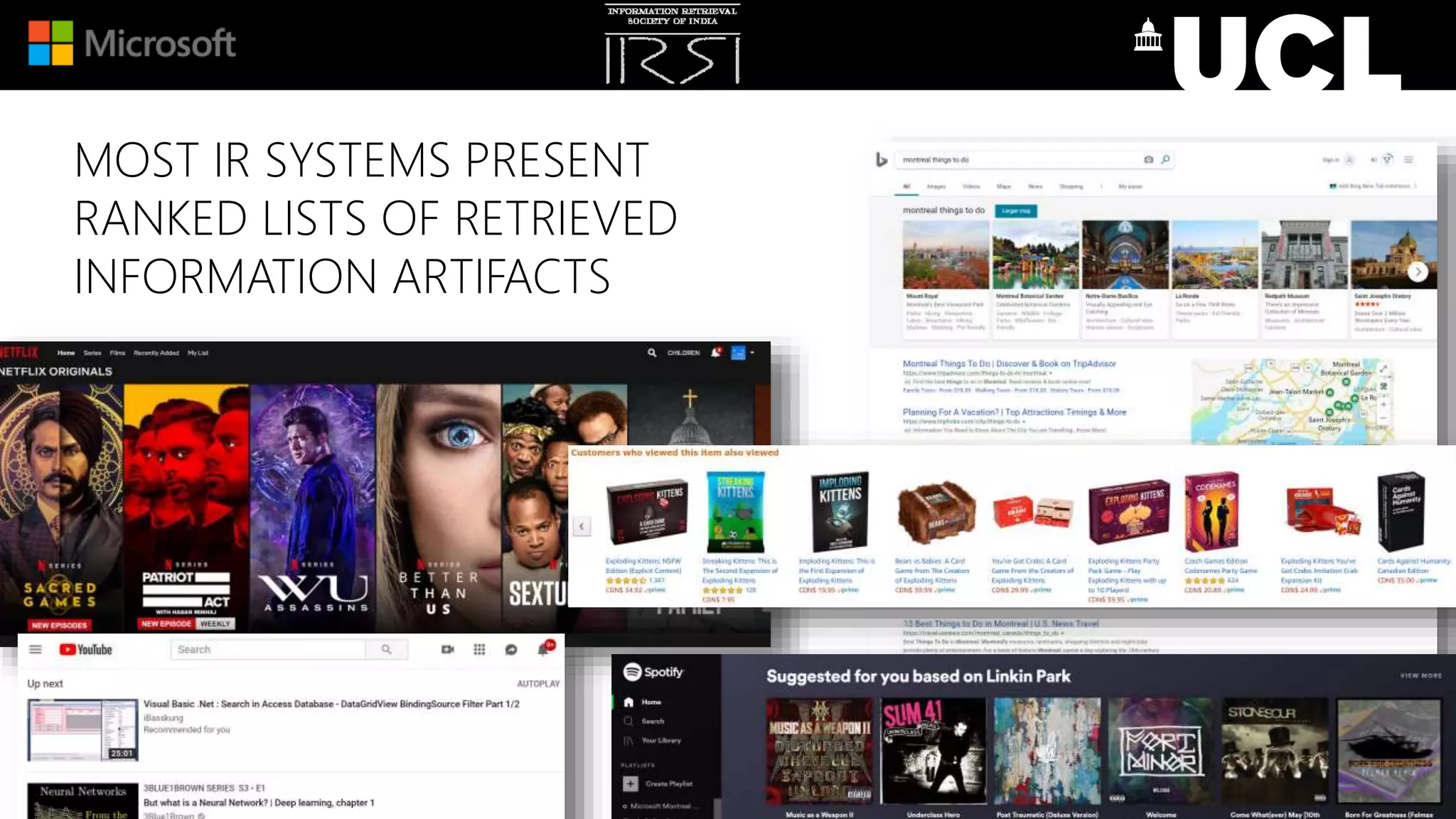The height and width of the screenshot is (819, 1456).
Task: Click the Netflix search magnifier icon
Action: click(652, 353)
